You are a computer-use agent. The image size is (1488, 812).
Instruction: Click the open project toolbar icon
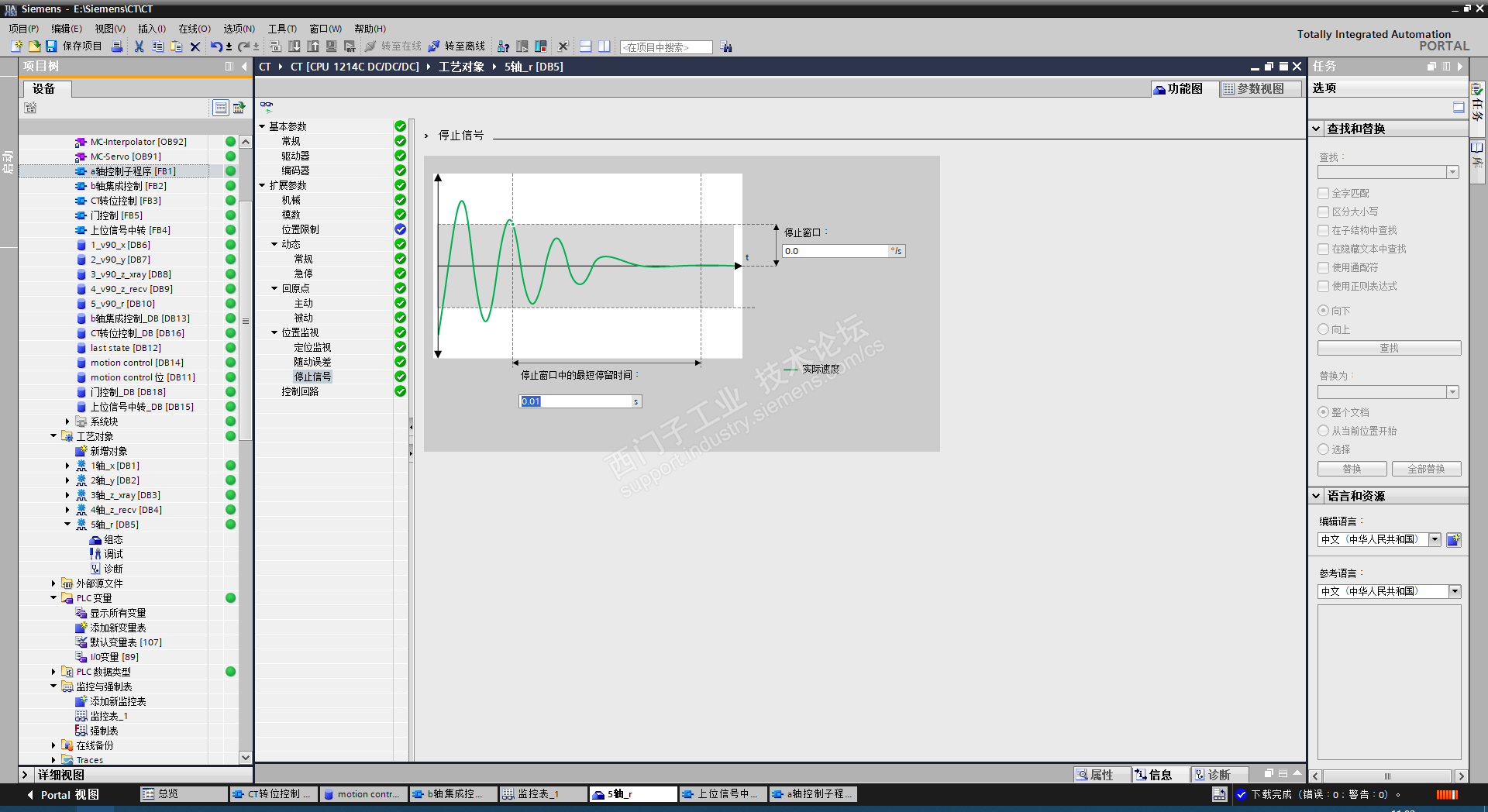[x=34, y=46]
